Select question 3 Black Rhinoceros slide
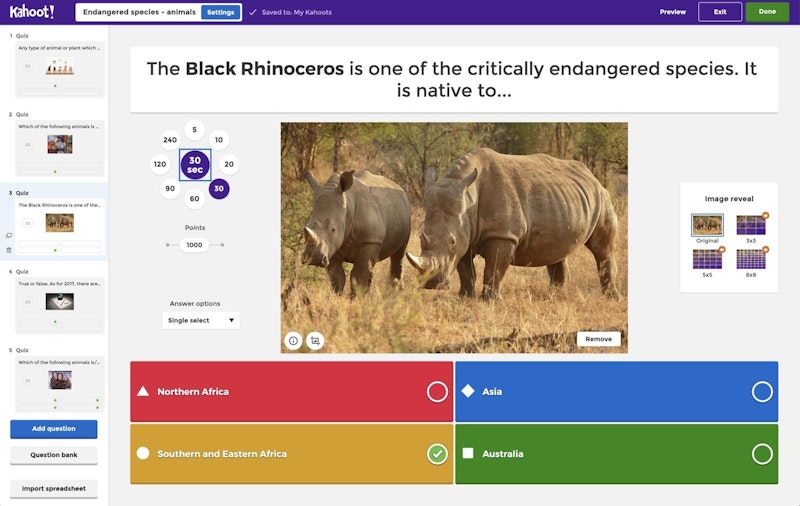This screenshot has width=800, height=506. 60,226
